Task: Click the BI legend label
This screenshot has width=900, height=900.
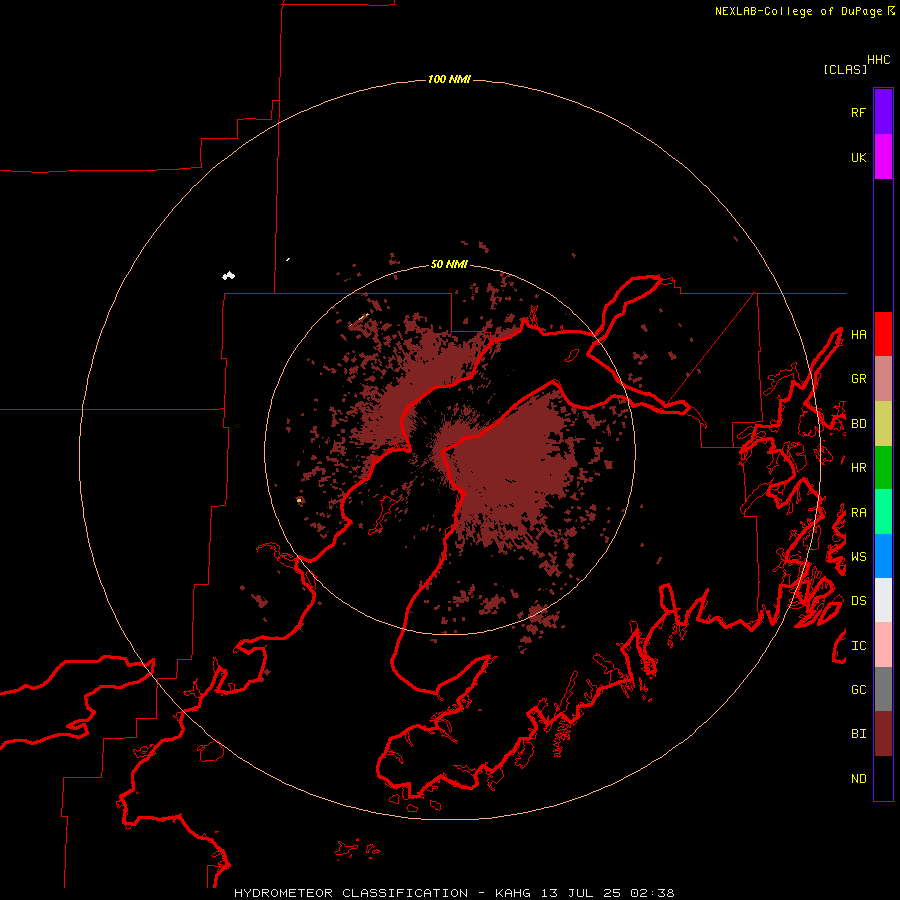Action: click(x=858, y=734)
